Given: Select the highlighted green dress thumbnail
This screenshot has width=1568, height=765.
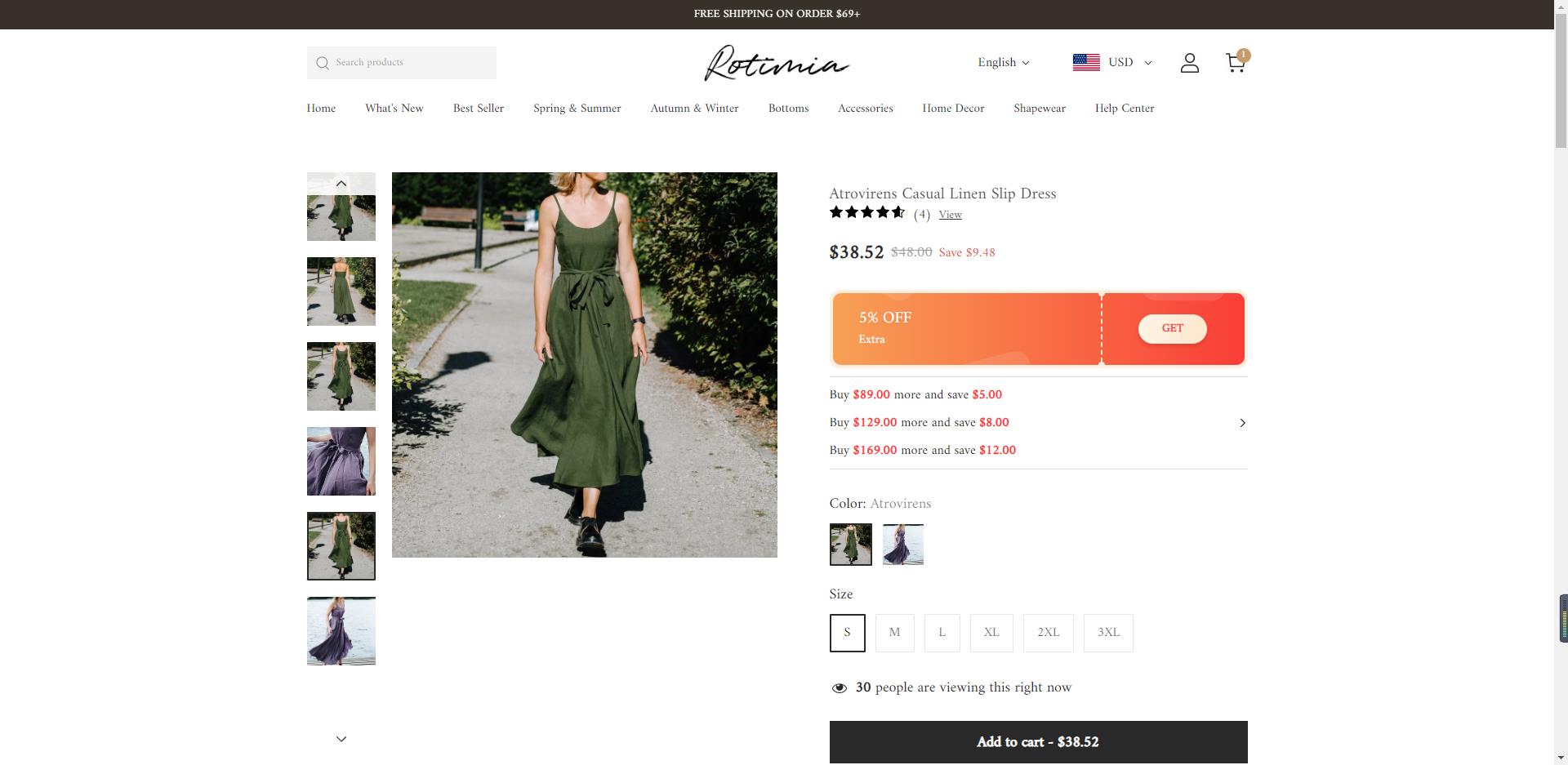Looking at the screenshot, I should coord(341,546).
